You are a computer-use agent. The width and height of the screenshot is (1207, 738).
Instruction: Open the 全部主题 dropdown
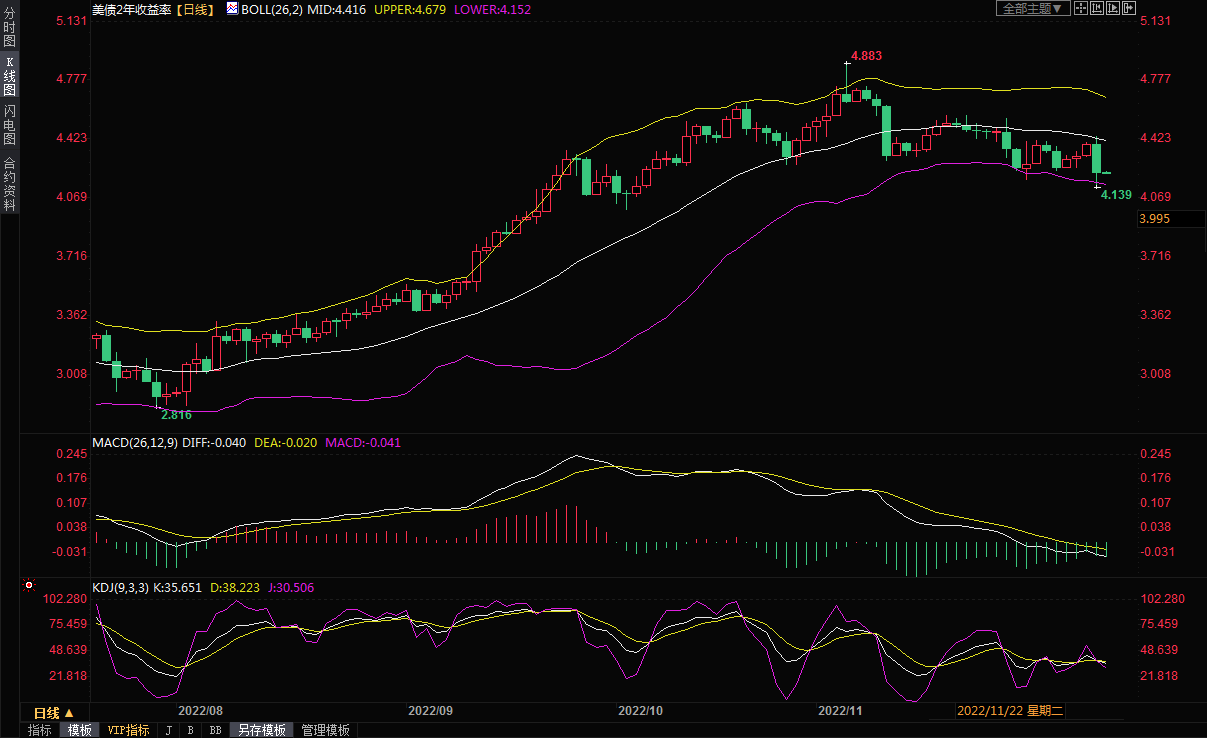(1033, 8)
